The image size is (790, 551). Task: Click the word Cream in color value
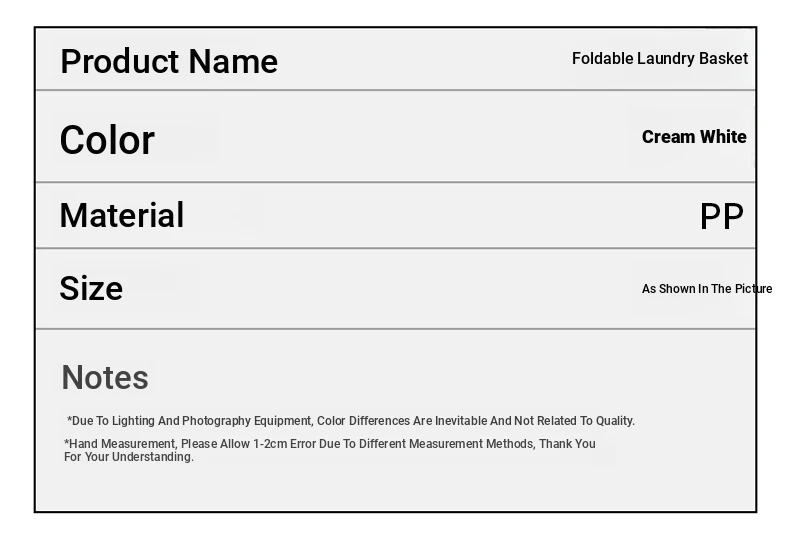(668, 137)
